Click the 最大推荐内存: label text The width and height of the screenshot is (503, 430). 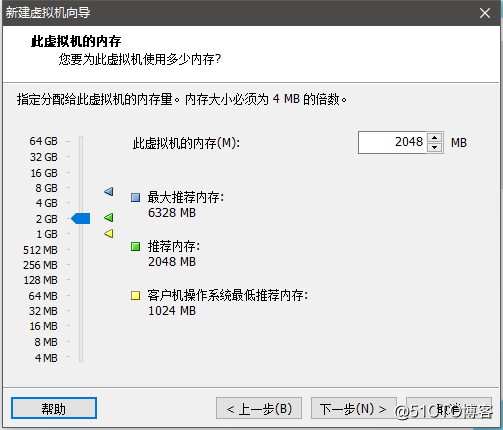click(186, 197)
